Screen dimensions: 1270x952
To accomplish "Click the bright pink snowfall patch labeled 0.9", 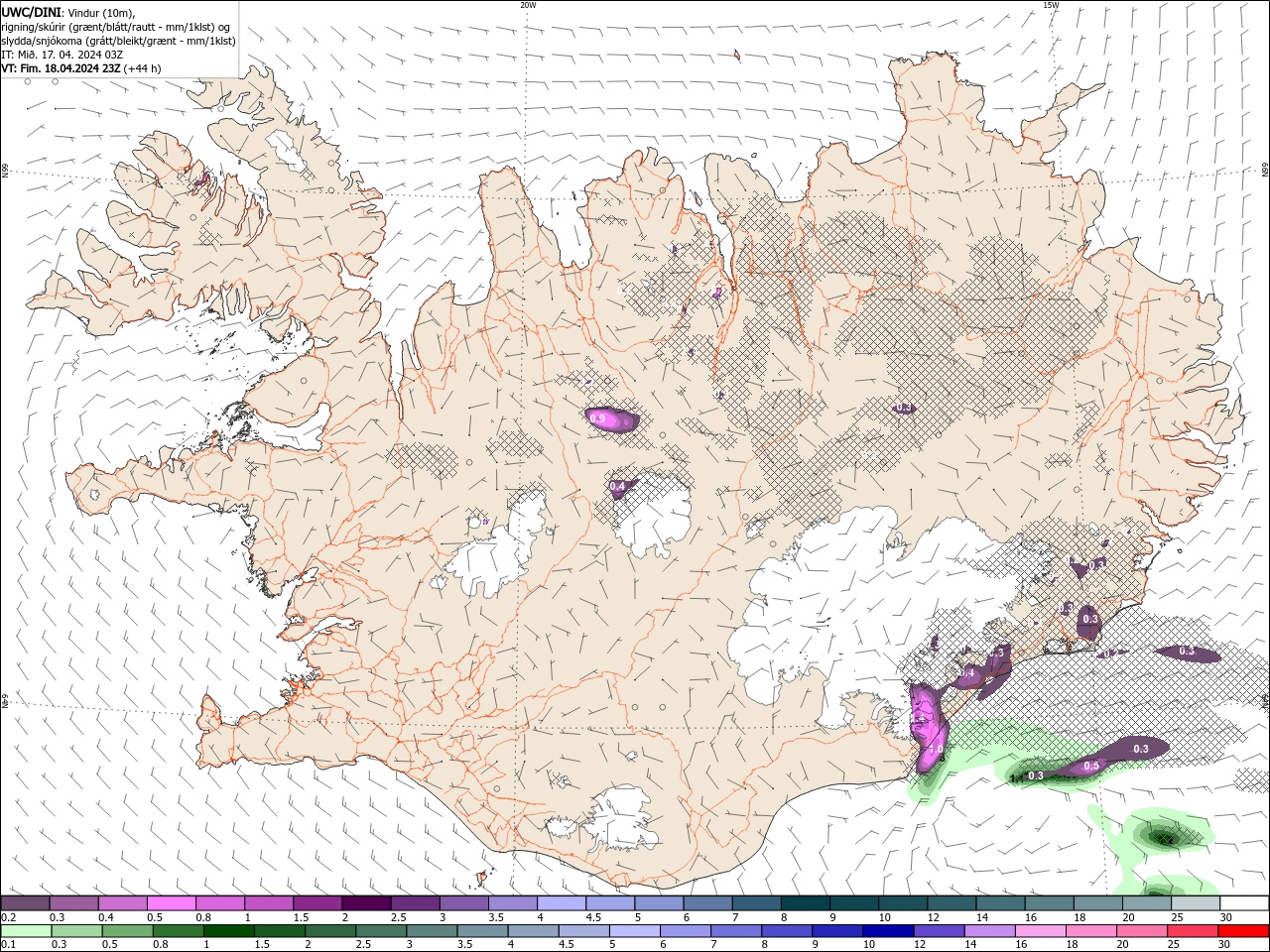I will coord(612,420).
